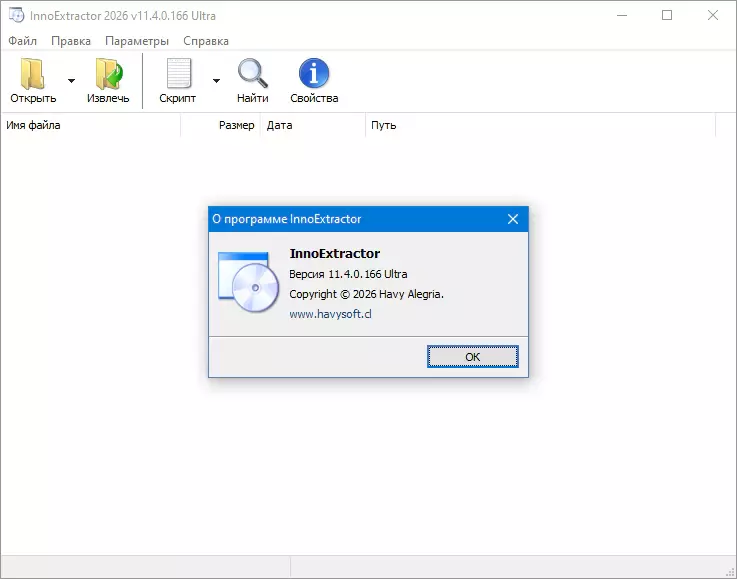Screen dimensions: 737x579
Task: Click the Свойства info icon
Action: [314, 73]
